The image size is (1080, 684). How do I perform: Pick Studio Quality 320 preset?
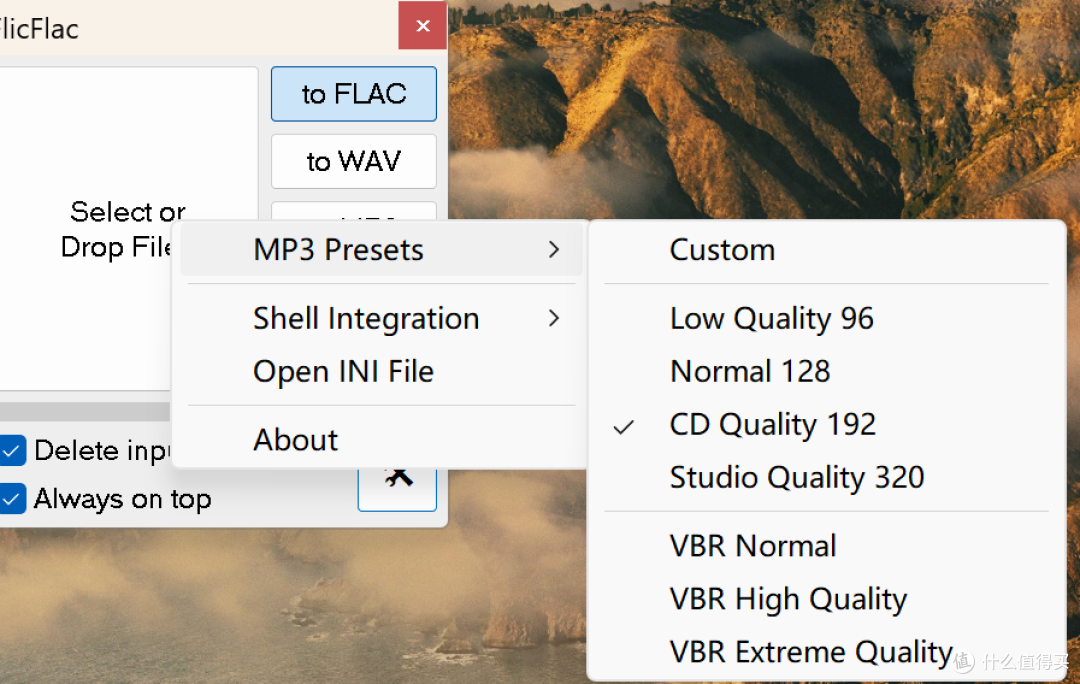click(827, 477)
